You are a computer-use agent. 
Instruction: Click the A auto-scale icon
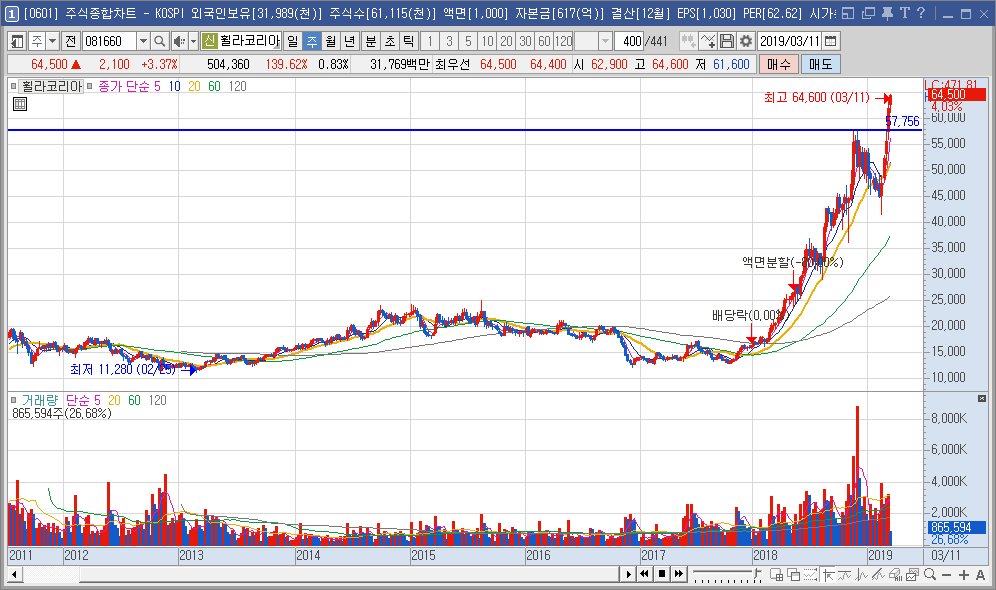tap(980, 575)
